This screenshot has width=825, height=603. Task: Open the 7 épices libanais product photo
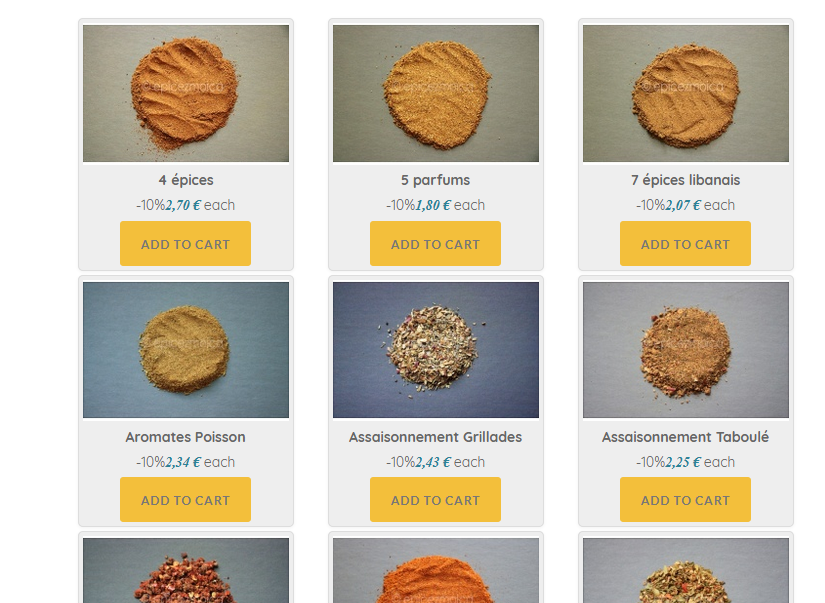(x=686, y=94)
